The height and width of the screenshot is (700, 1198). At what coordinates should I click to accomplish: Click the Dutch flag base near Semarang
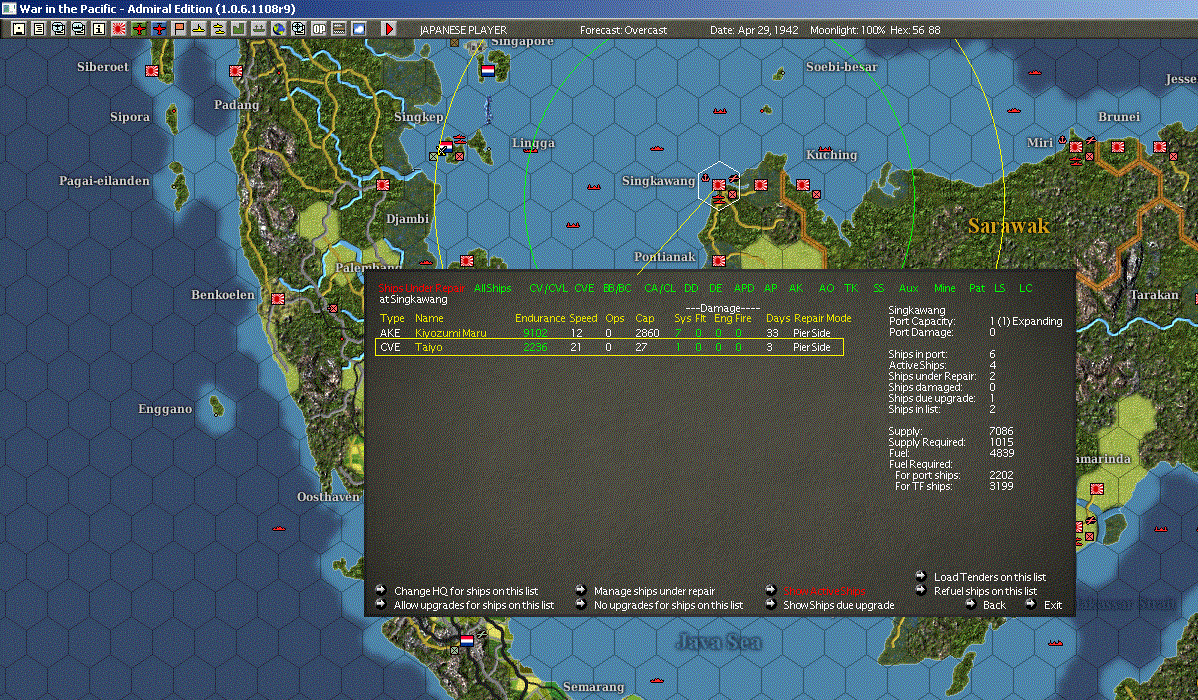coord(467,641)
